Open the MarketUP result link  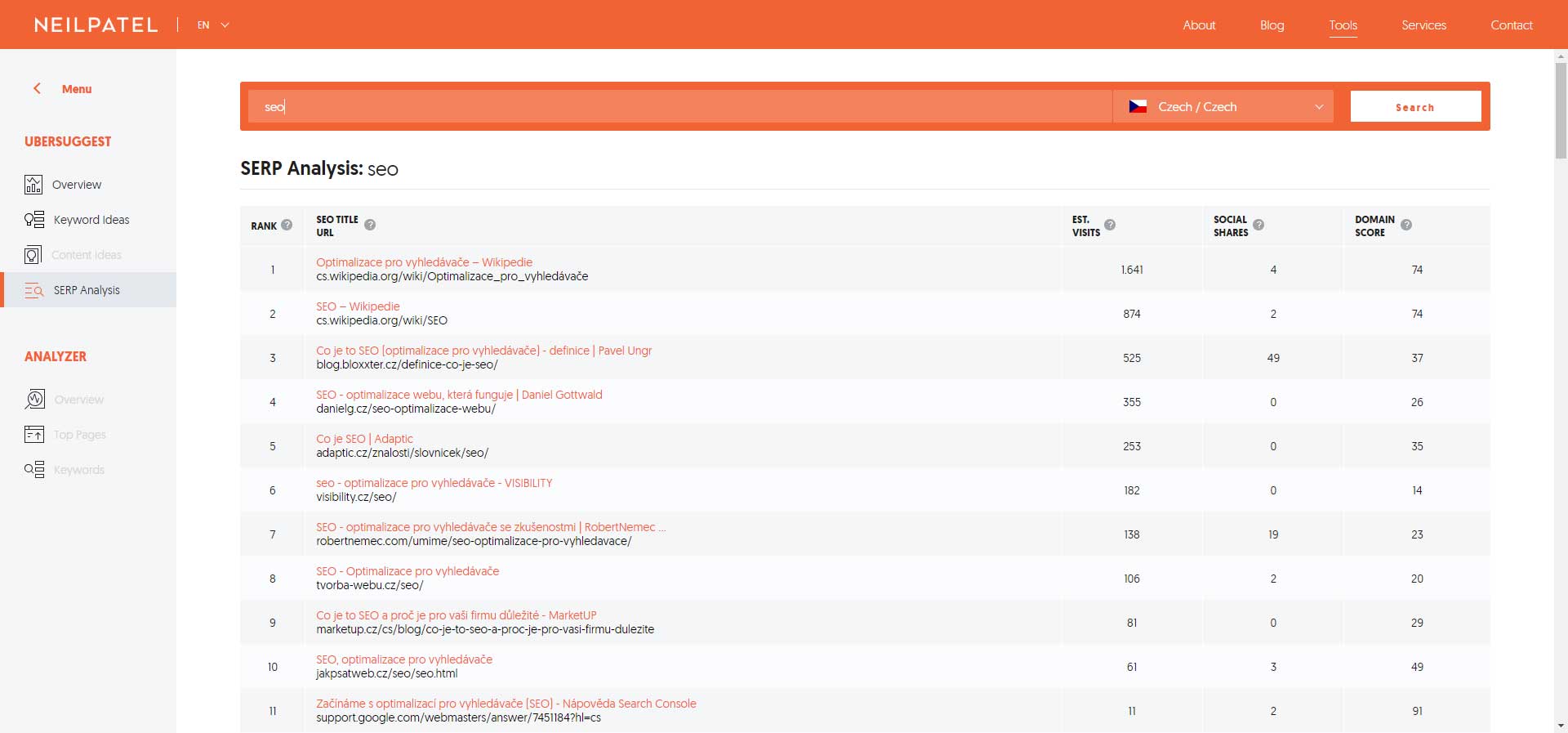(456, 615)
